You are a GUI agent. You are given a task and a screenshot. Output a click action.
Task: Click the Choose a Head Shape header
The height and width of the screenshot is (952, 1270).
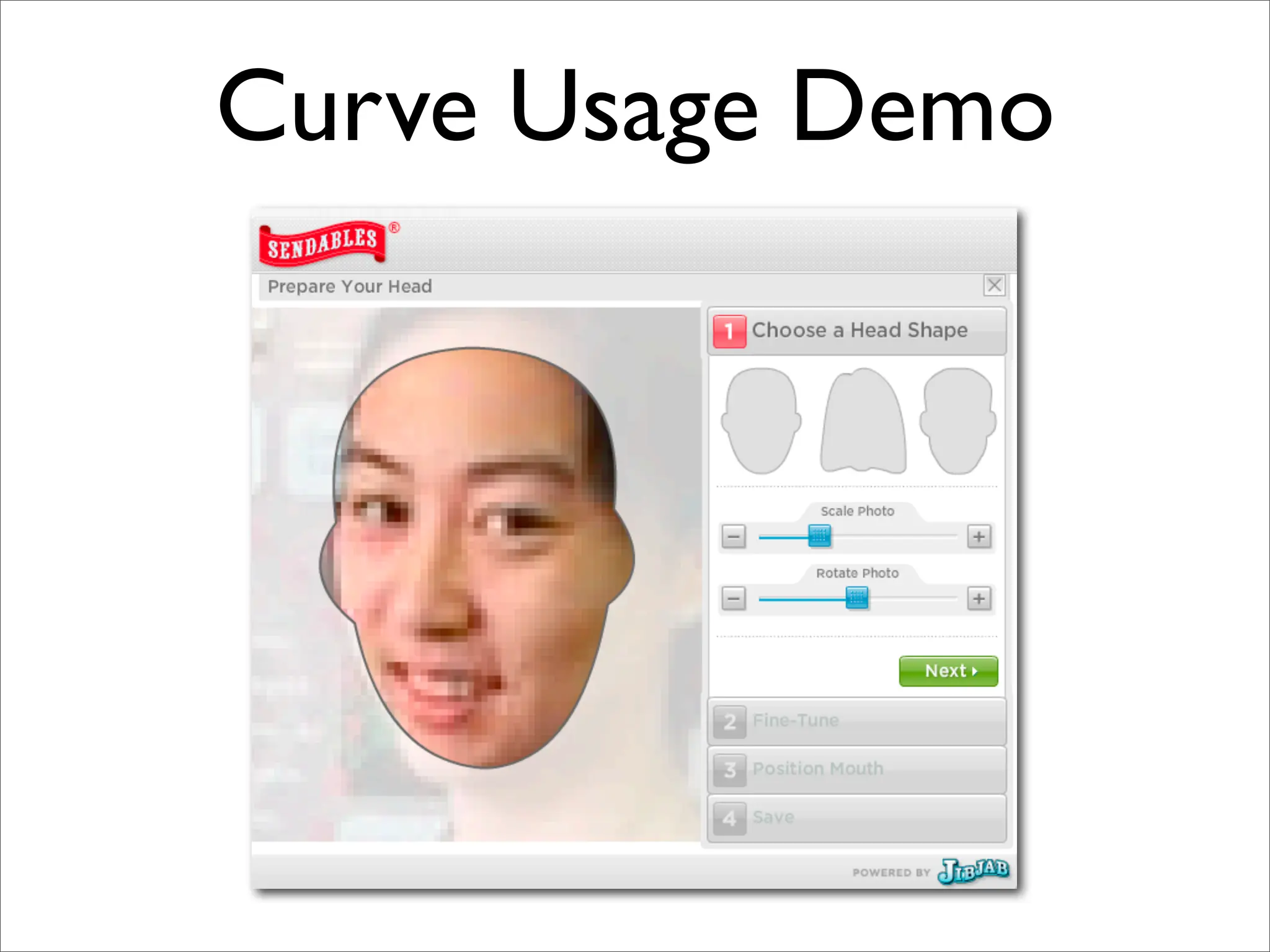point(859,331)
